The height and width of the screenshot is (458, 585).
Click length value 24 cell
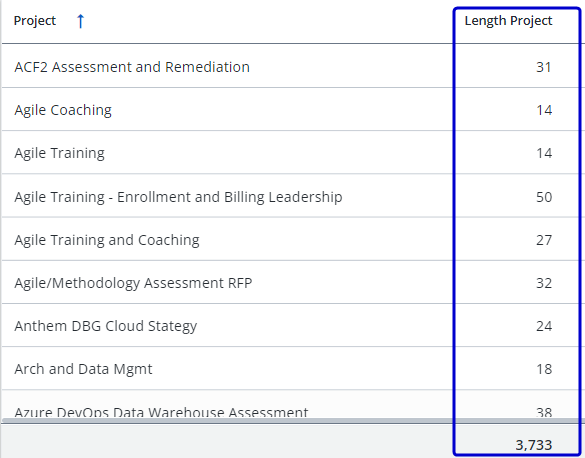(x=544, y=326)
